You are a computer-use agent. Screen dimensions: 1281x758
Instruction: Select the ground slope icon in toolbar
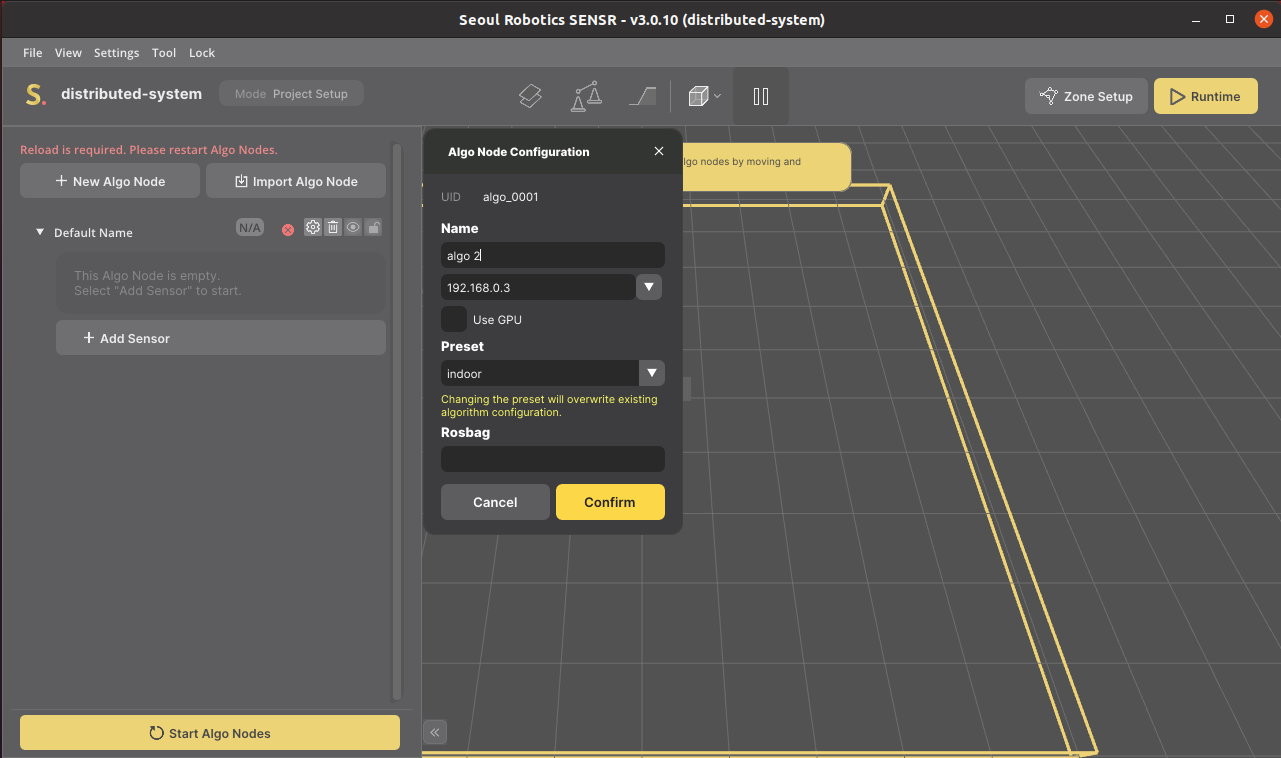(642, 96)
